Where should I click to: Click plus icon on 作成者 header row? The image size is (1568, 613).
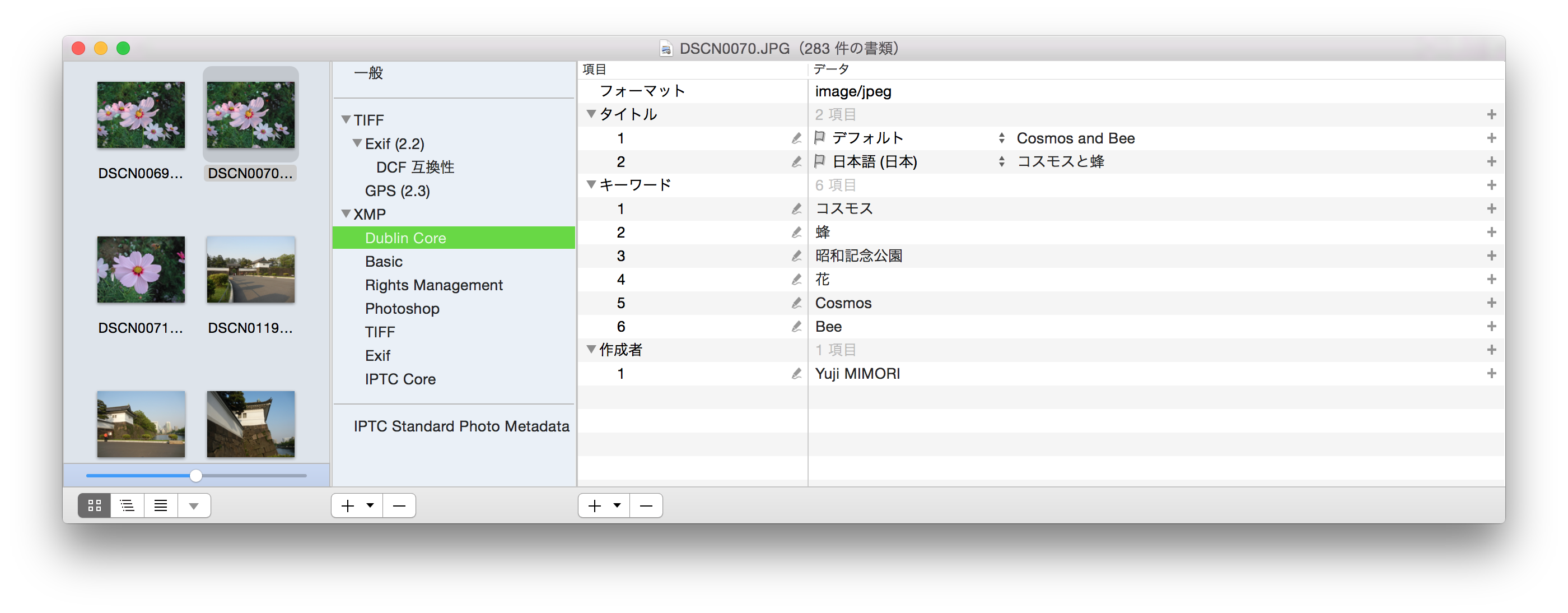(1491, 350)
